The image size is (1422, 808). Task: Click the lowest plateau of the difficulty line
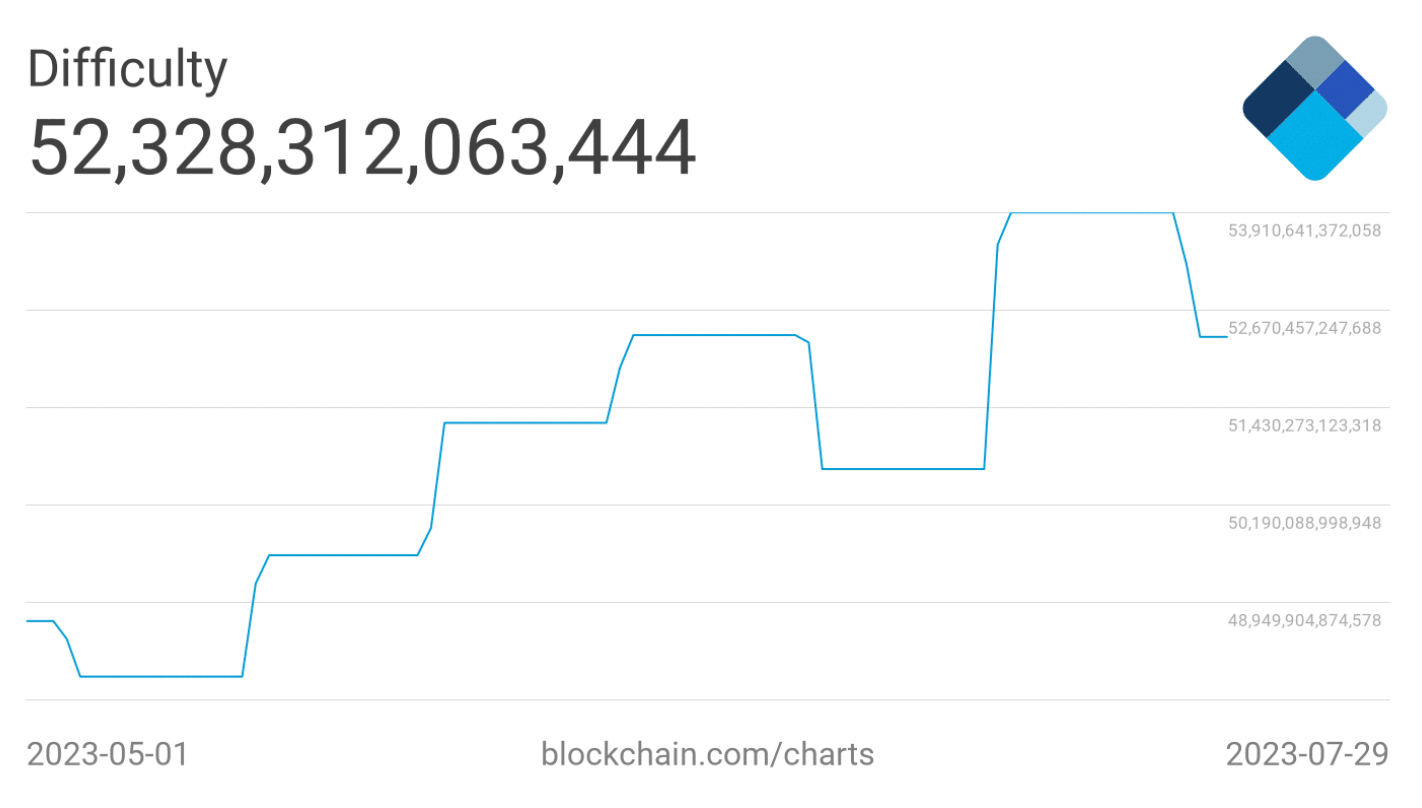tap(160, 677)
